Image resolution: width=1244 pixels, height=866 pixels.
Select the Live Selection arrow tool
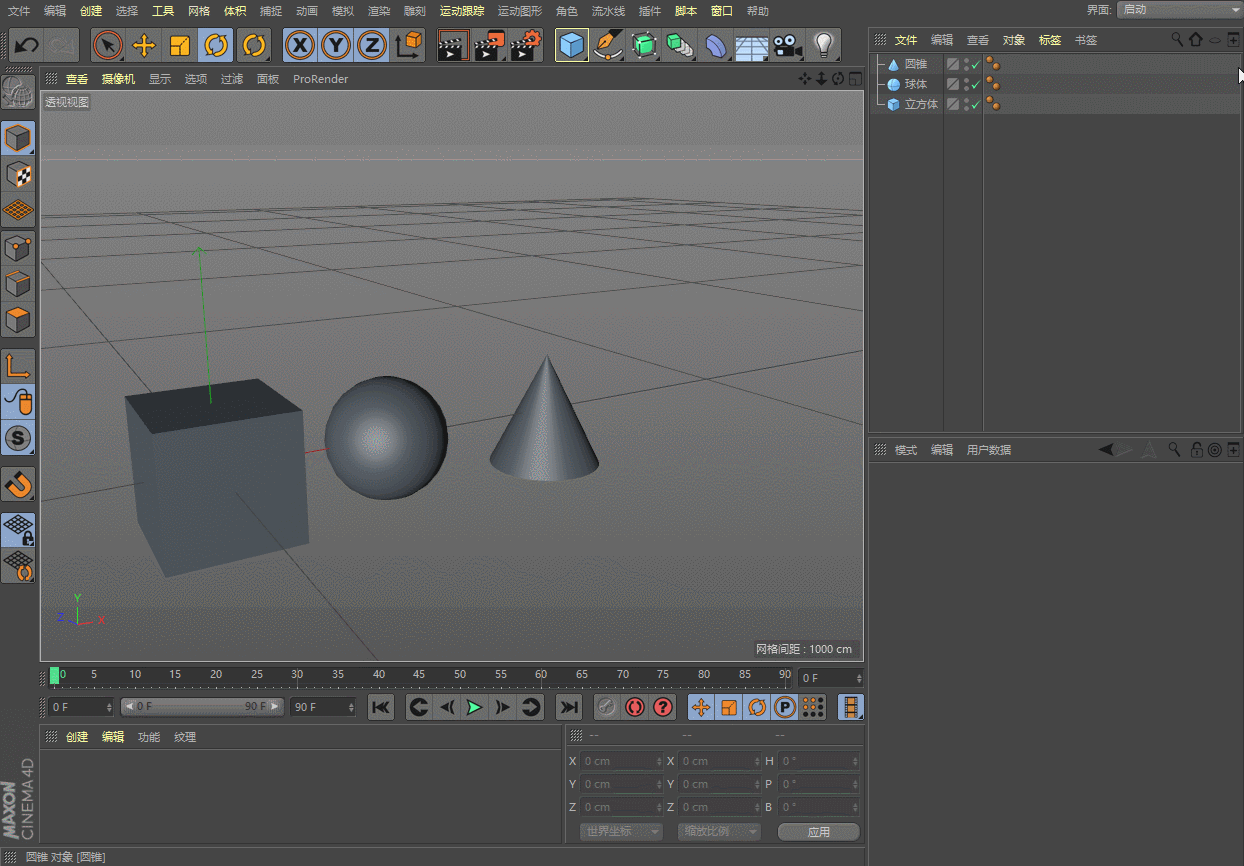click(x=108, y=45)
